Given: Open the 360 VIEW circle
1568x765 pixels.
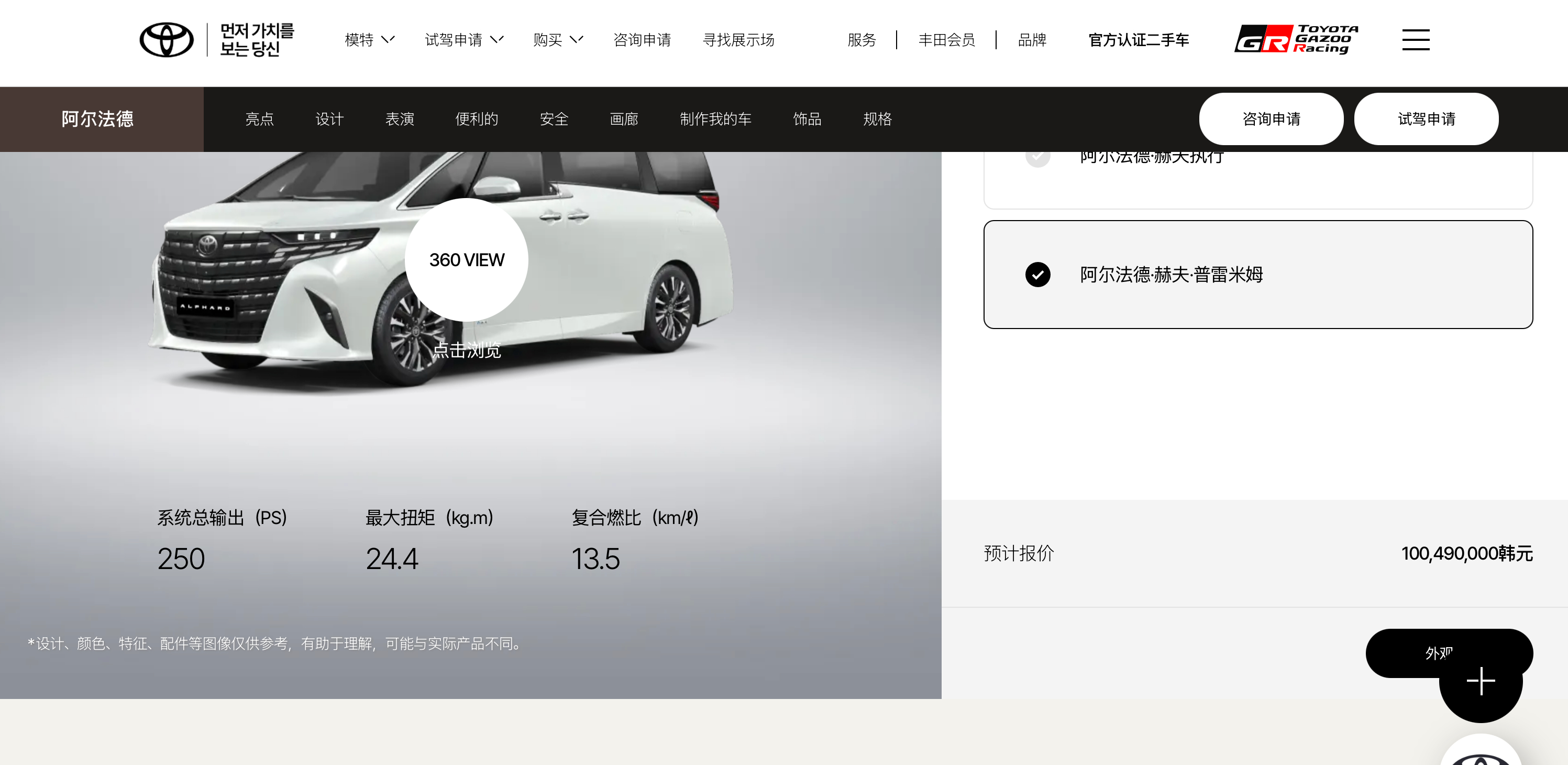Looking at the screenshot, I should click(x=466, y=260).
